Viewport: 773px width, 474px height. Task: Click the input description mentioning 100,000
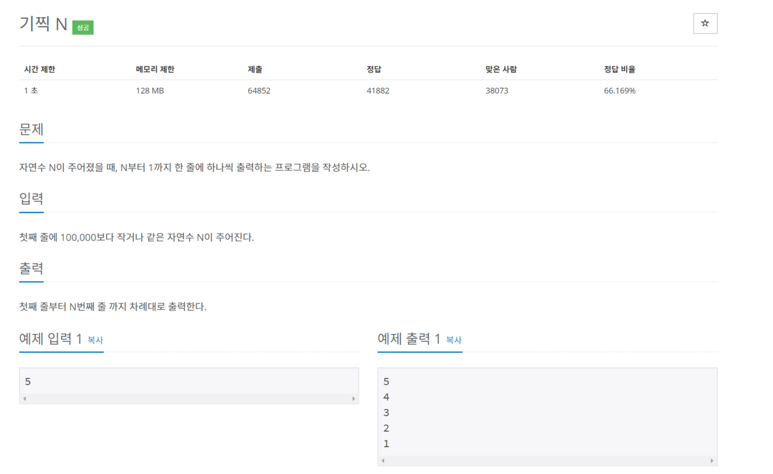point(137,237)
